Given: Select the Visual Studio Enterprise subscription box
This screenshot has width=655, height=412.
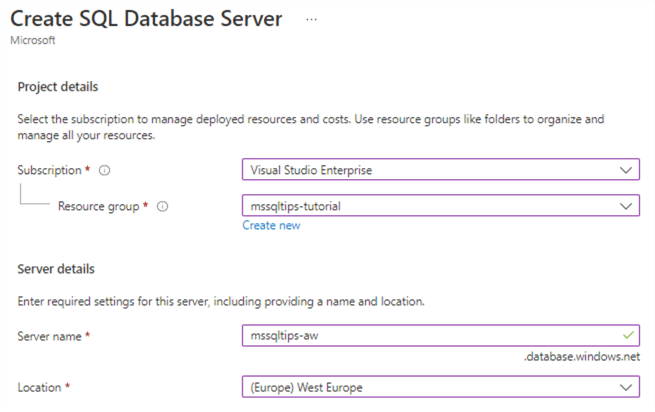Looking at the screenshot, I should tap(430, 171).
